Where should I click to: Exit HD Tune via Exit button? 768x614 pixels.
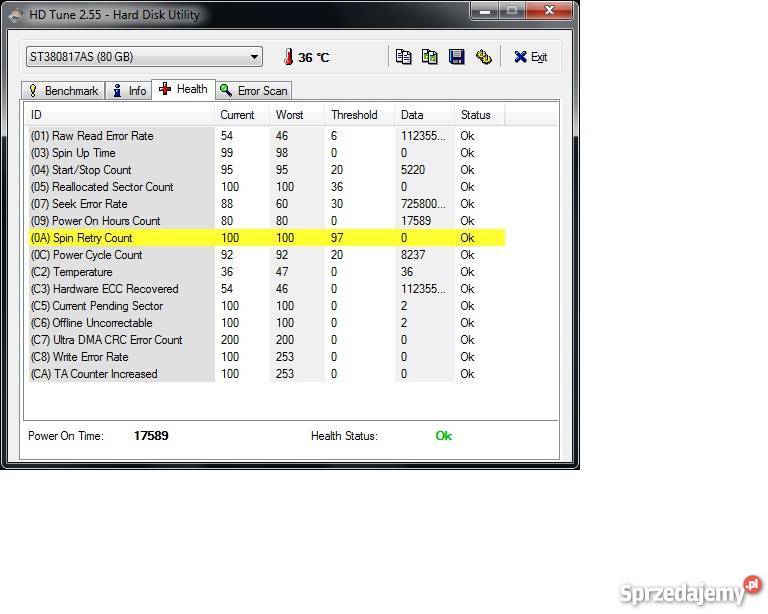[x=531, y=57]
